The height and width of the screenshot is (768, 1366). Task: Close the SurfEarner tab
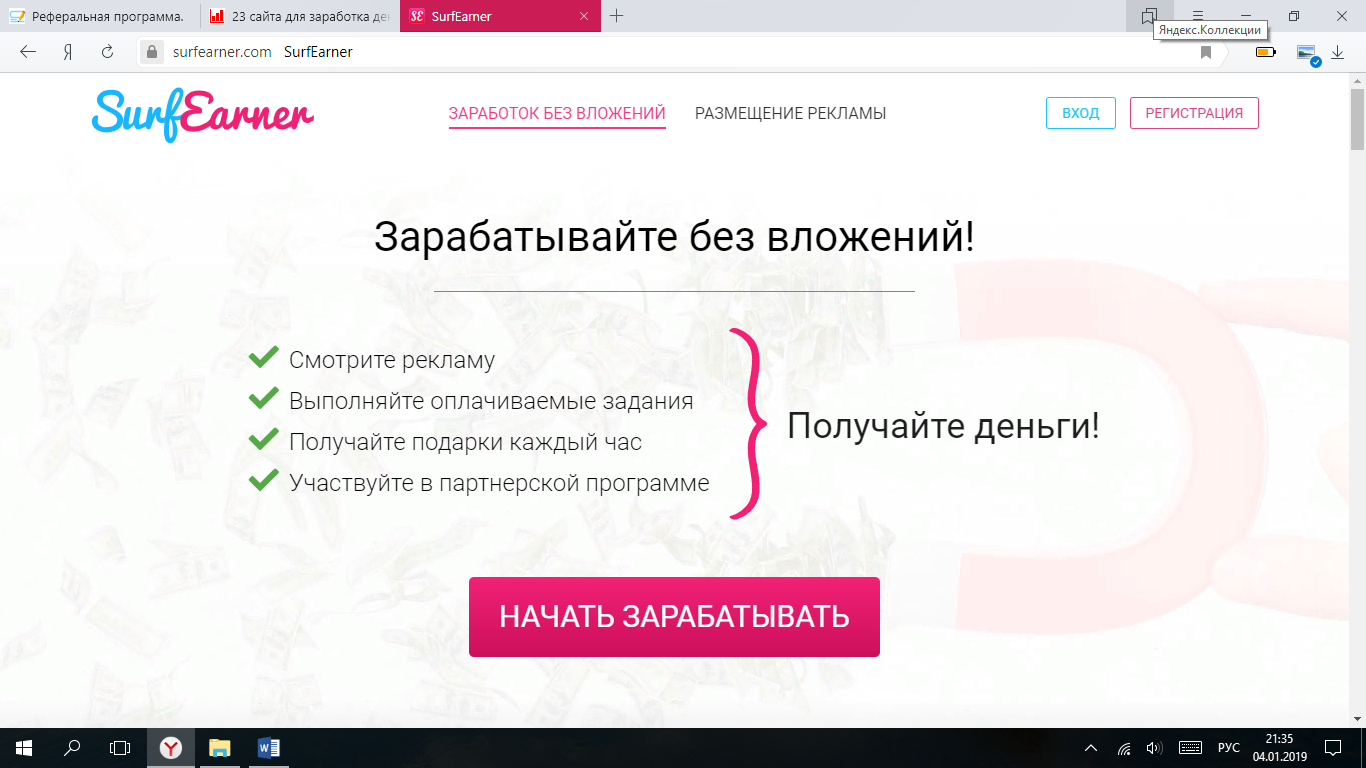(x=584, y=16)
